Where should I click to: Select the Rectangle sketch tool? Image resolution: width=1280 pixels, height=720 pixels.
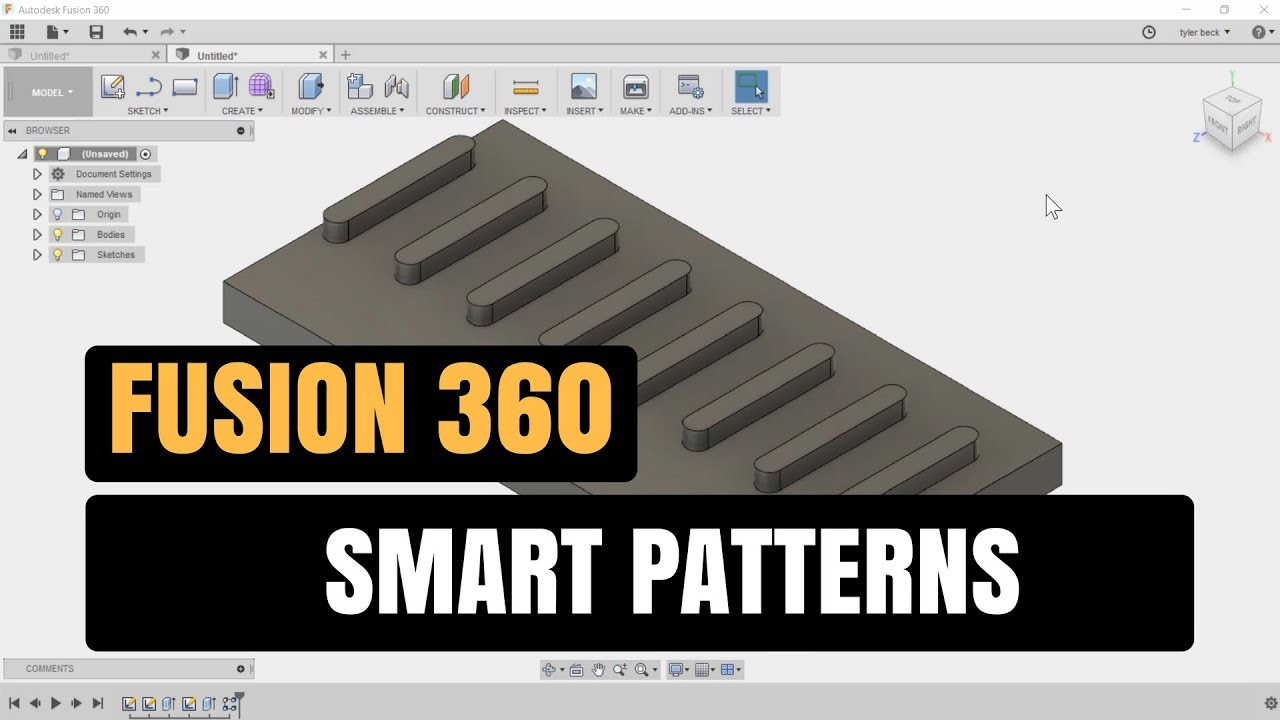click(x=185, y=87)
